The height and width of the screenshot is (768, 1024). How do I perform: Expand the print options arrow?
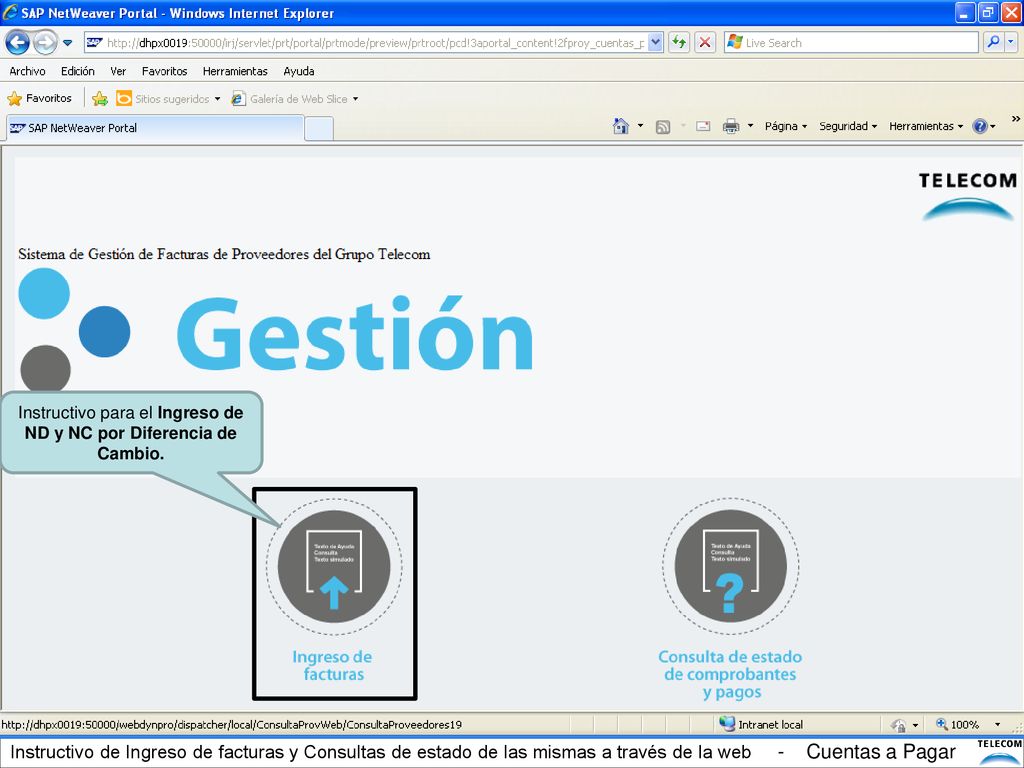pyautogui.click(x=750, y=126)
